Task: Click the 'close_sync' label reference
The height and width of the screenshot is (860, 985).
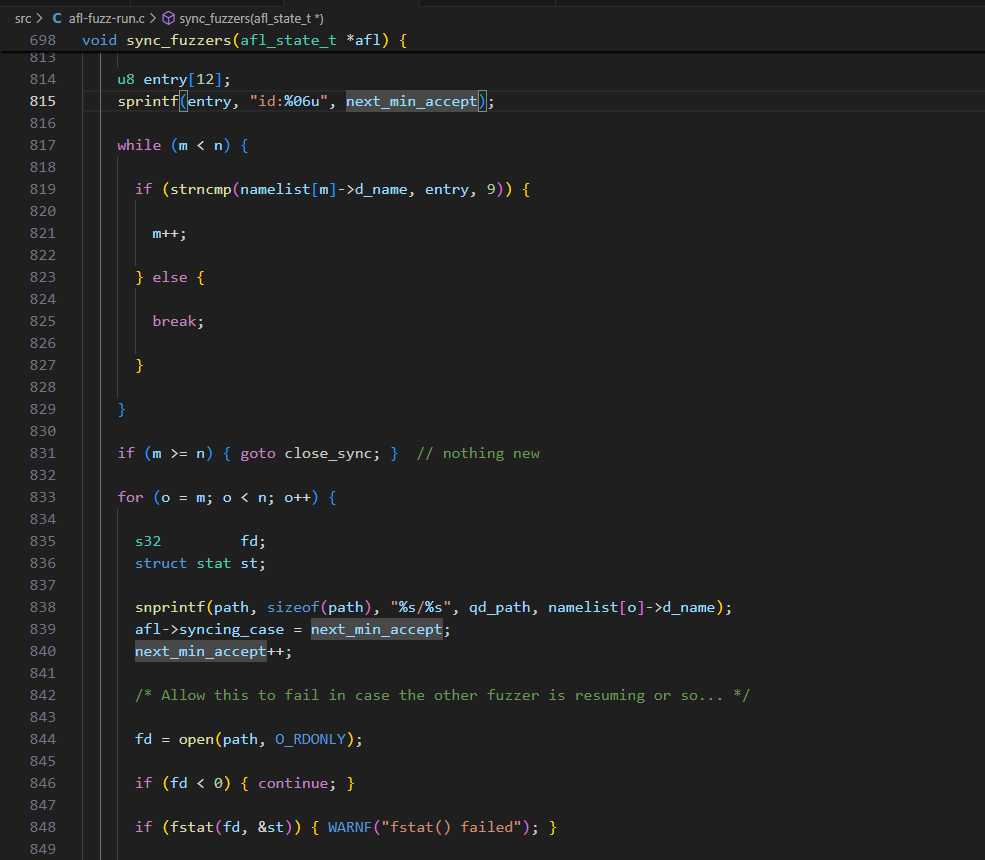Action: click(328, 453)
